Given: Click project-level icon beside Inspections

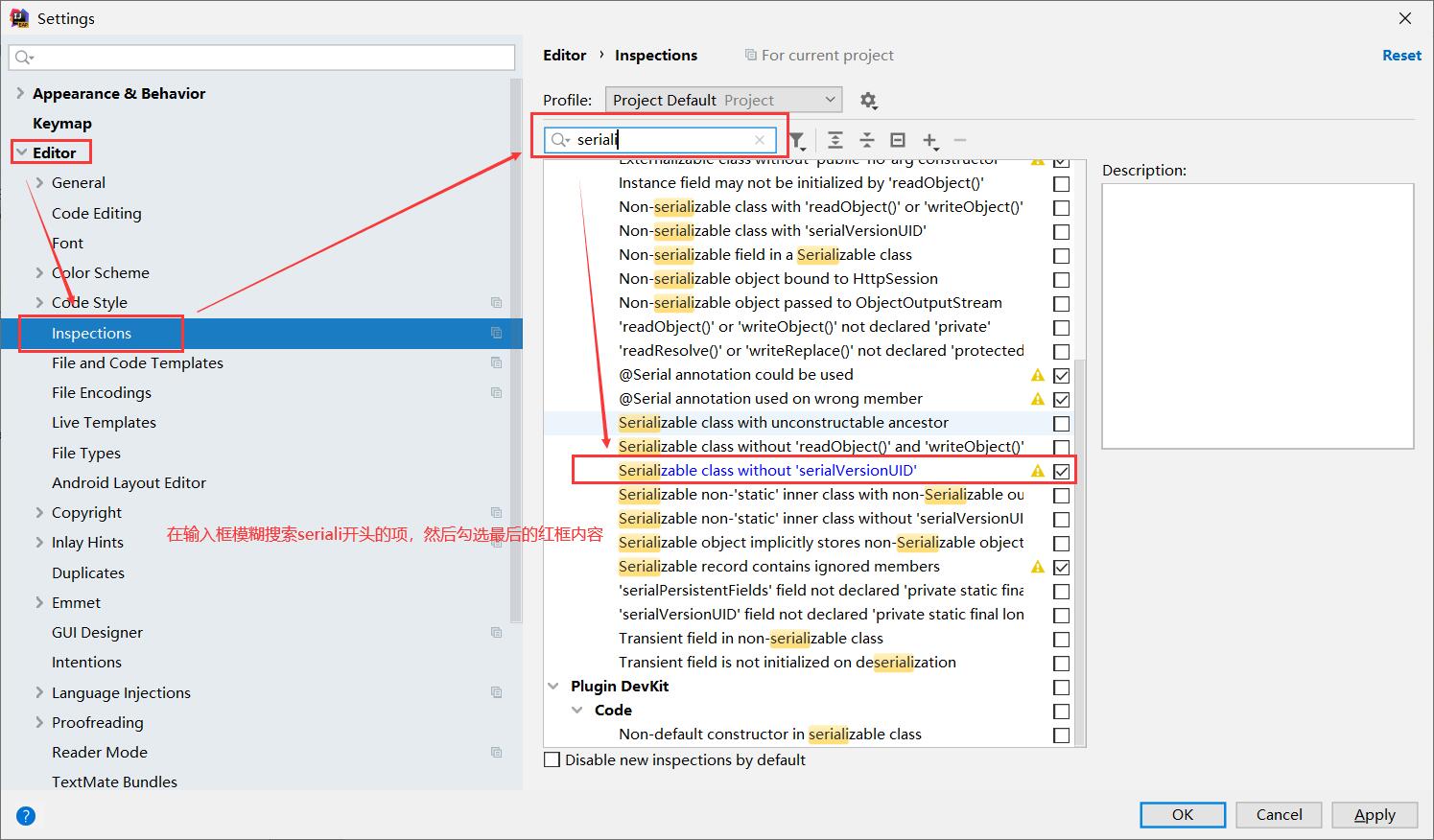Looking at the screenshot, I should pyautogui.click(x=496, y=333).
